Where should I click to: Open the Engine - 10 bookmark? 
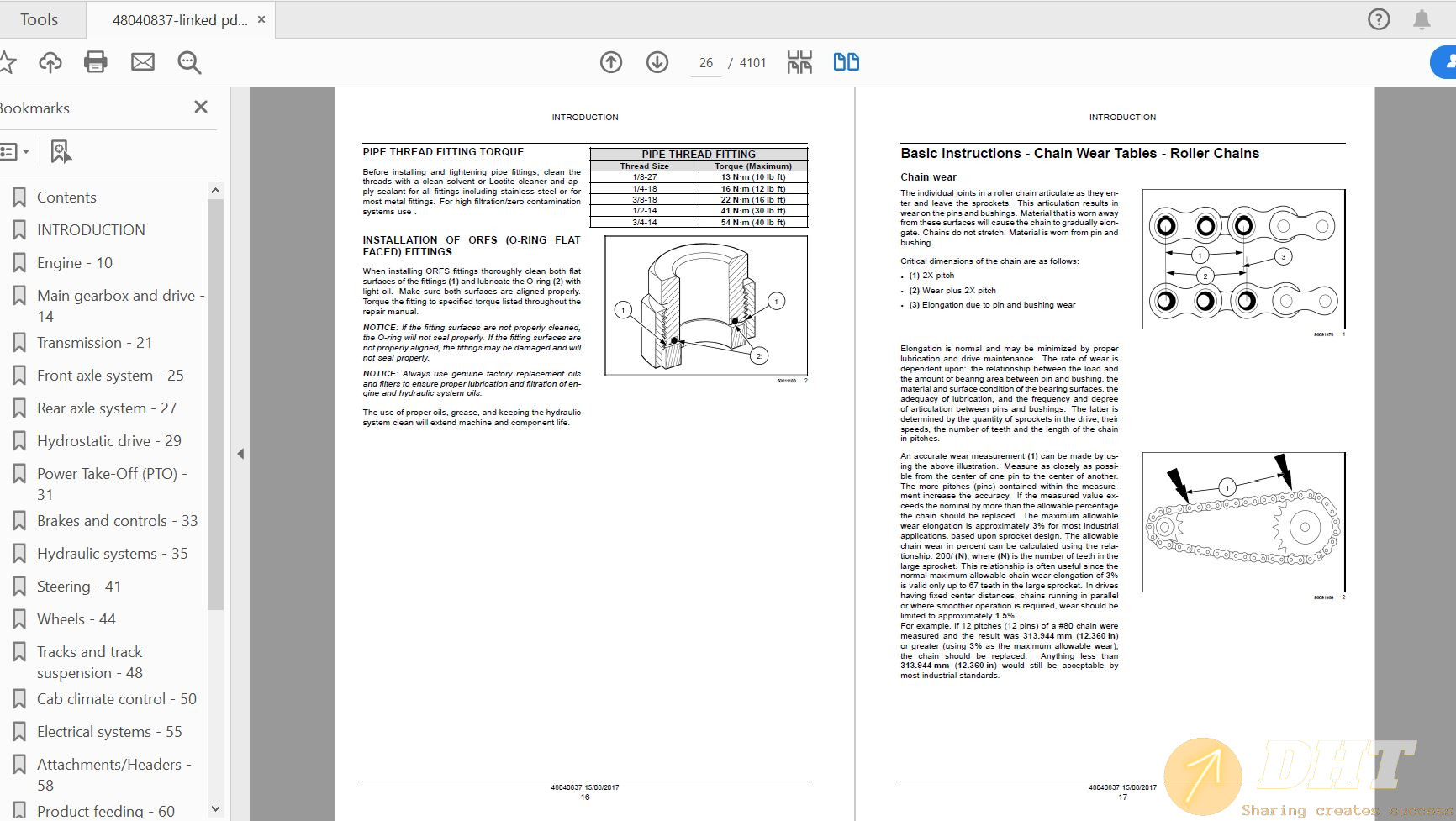pos(75,263)
